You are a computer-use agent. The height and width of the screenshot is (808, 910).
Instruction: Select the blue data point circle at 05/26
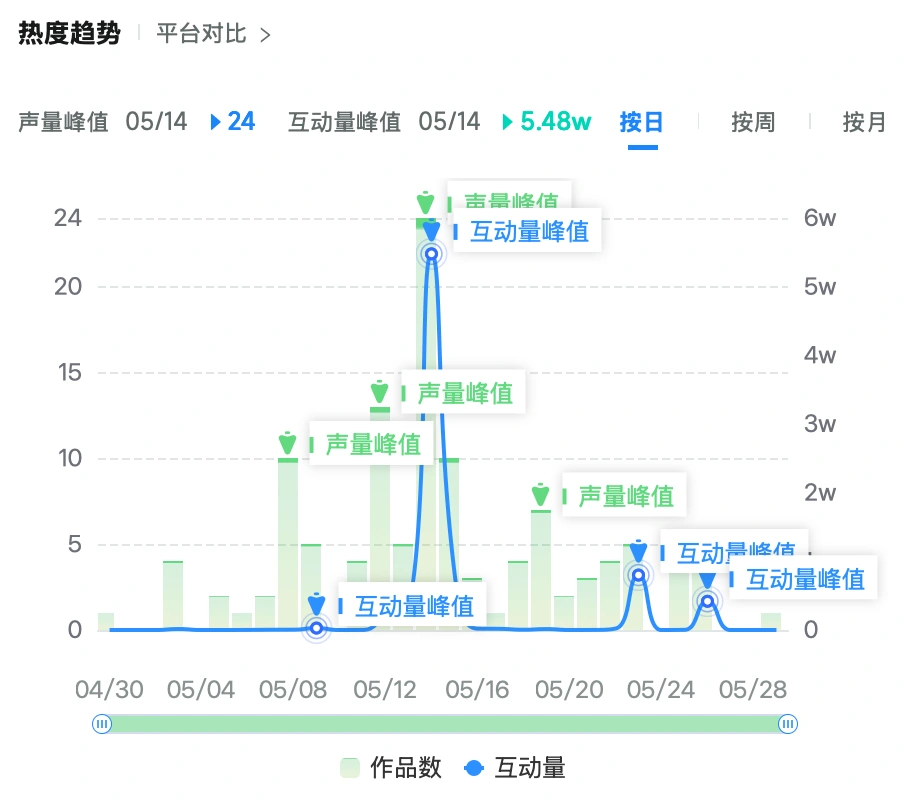coord(707,601)
